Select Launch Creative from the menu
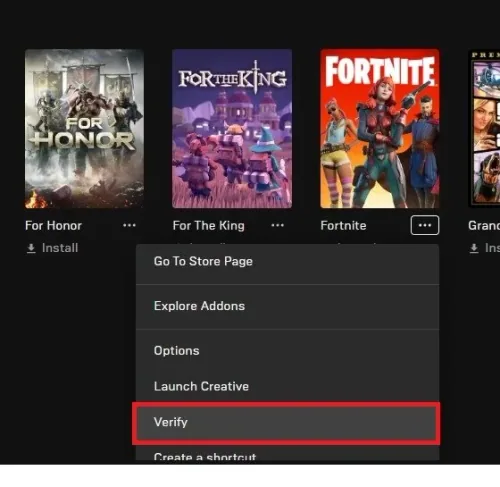This screenshot has height=487, width=500. (287, 386)
